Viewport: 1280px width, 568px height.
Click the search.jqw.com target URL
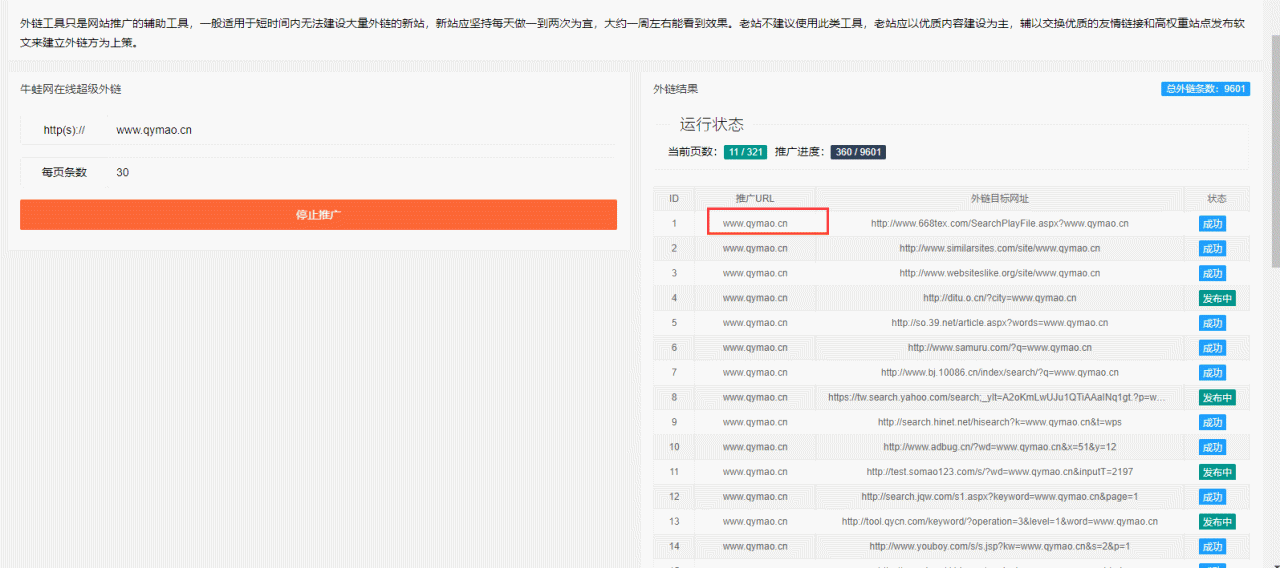pyautogui.click(x=999, y=497)
